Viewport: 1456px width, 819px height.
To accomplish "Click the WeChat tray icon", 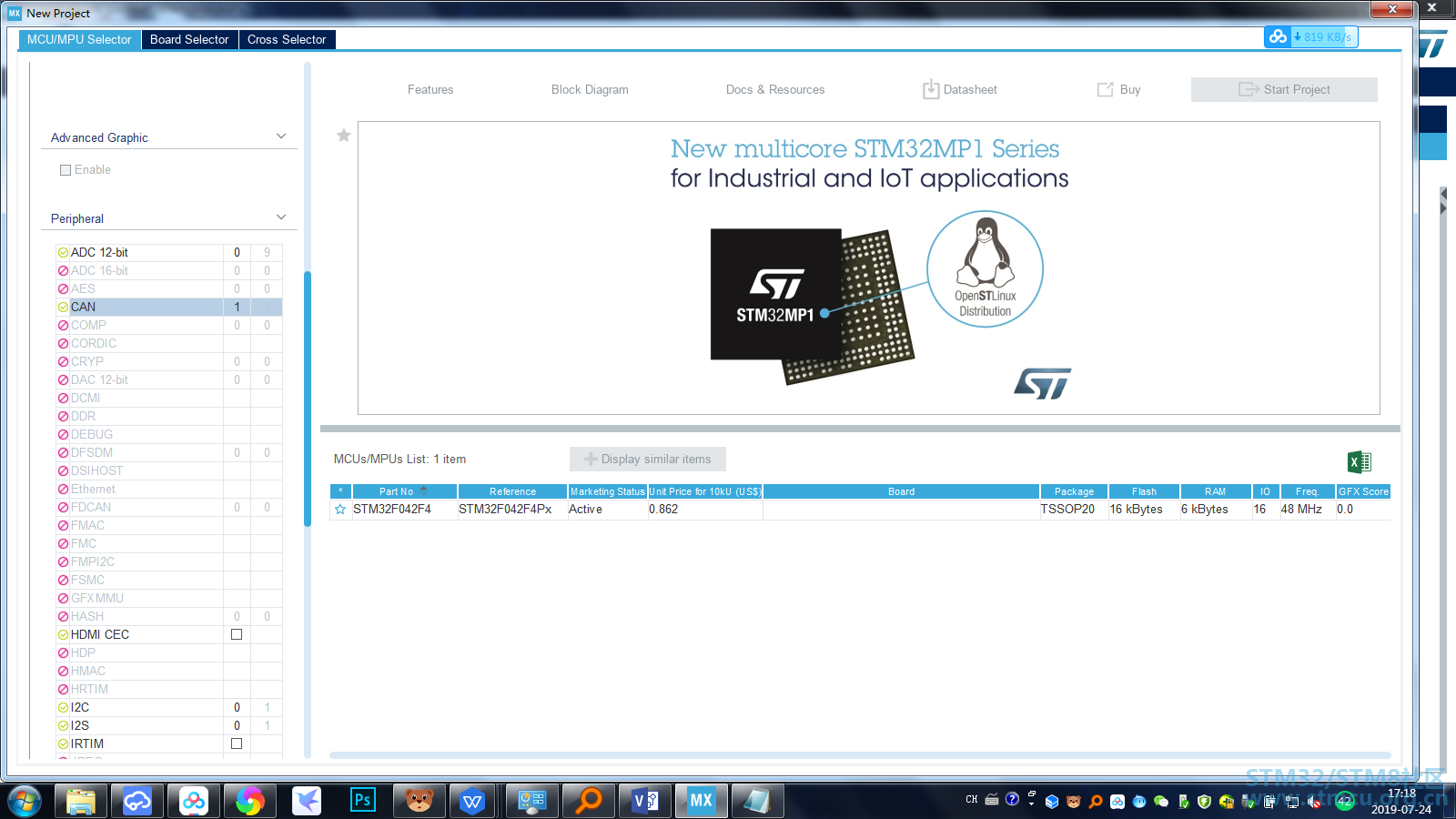I will click(x=1161, y=802).
